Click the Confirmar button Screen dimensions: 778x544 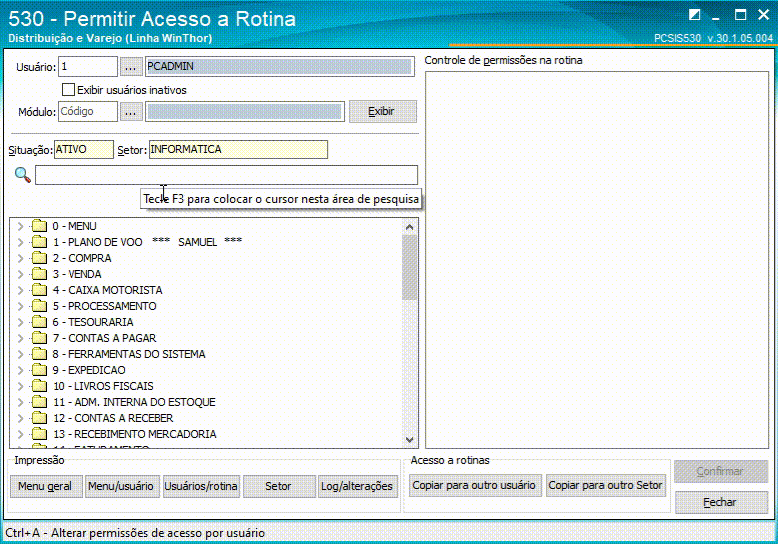point(720,472)
